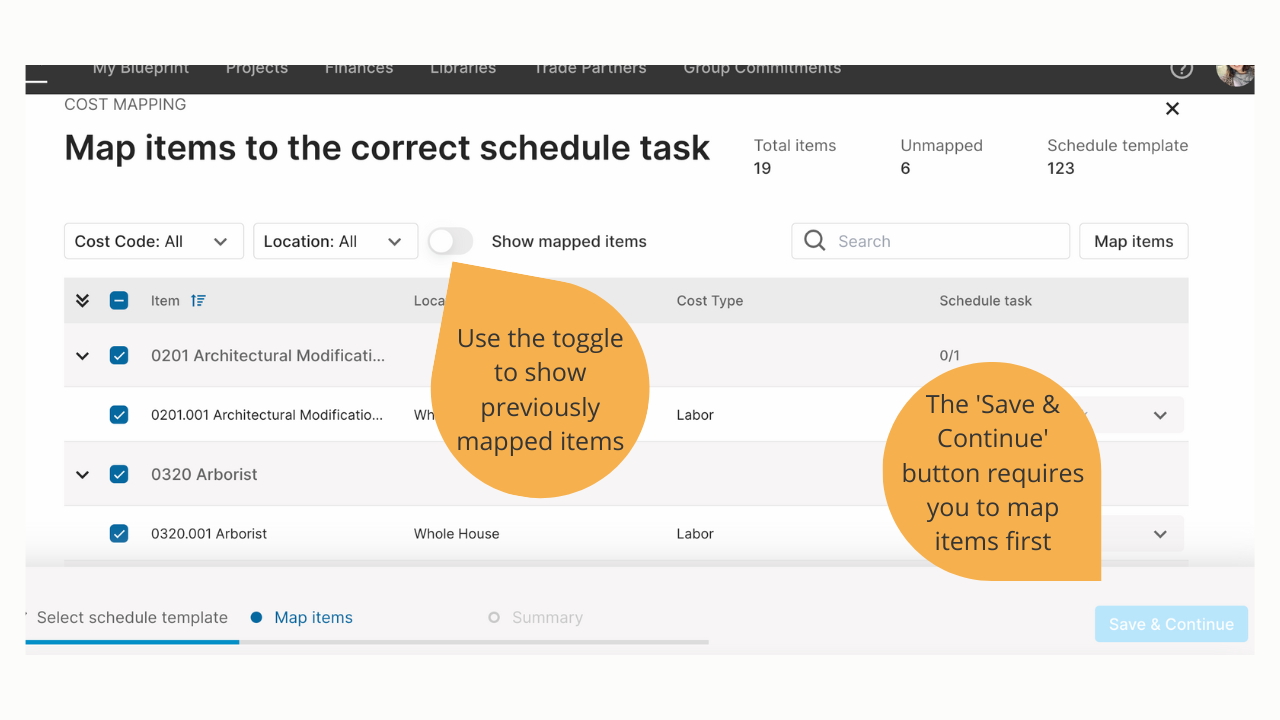Click the search magnifier icon
1280x720 pixels.
(815, 241)
